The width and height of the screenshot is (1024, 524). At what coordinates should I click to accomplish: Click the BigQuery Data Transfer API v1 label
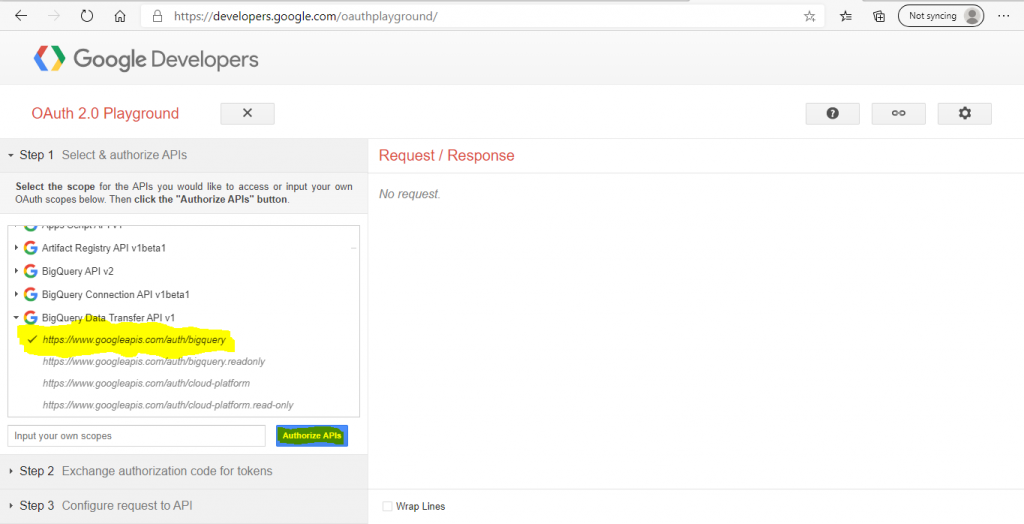(x=108, y=318)
